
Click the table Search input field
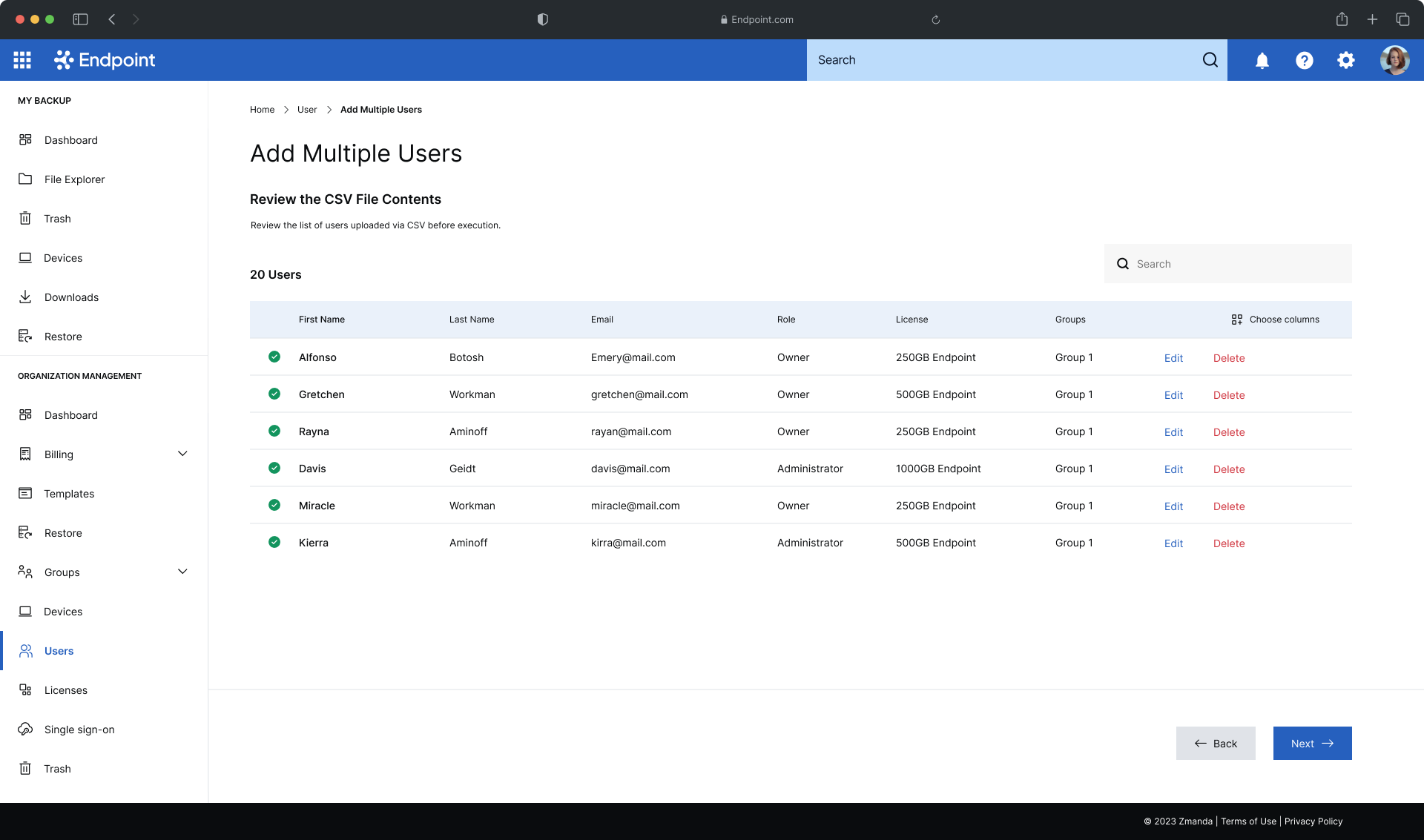pos(1227,264)
